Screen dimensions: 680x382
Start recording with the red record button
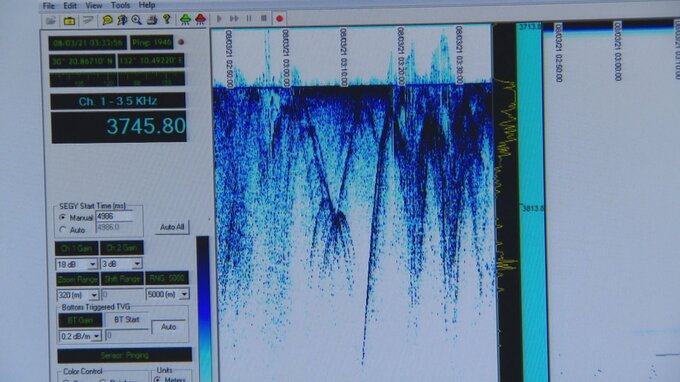(279, 19)
